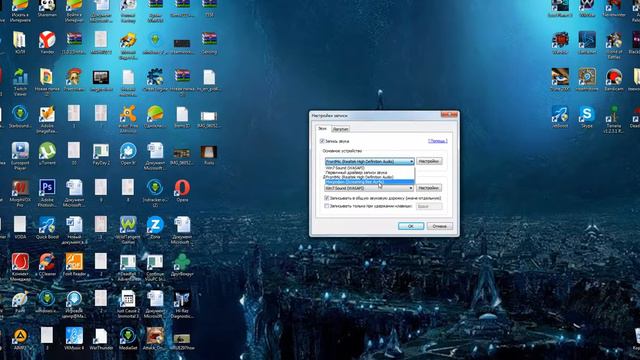The image size is (640, 360).
Task: Launch the Starbound desktop icon
Action: click(20, 114)
